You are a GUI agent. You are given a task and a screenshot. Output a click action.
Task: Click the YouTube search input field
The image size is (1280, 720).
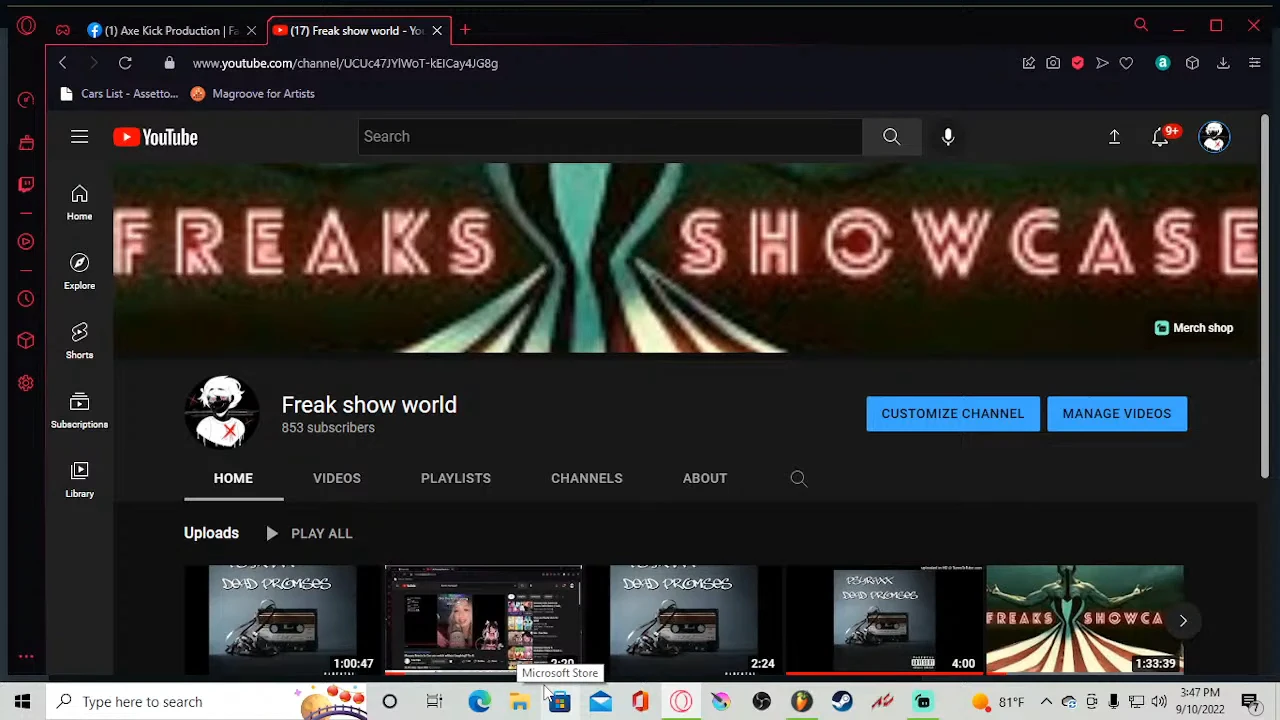tap(610, 137)
